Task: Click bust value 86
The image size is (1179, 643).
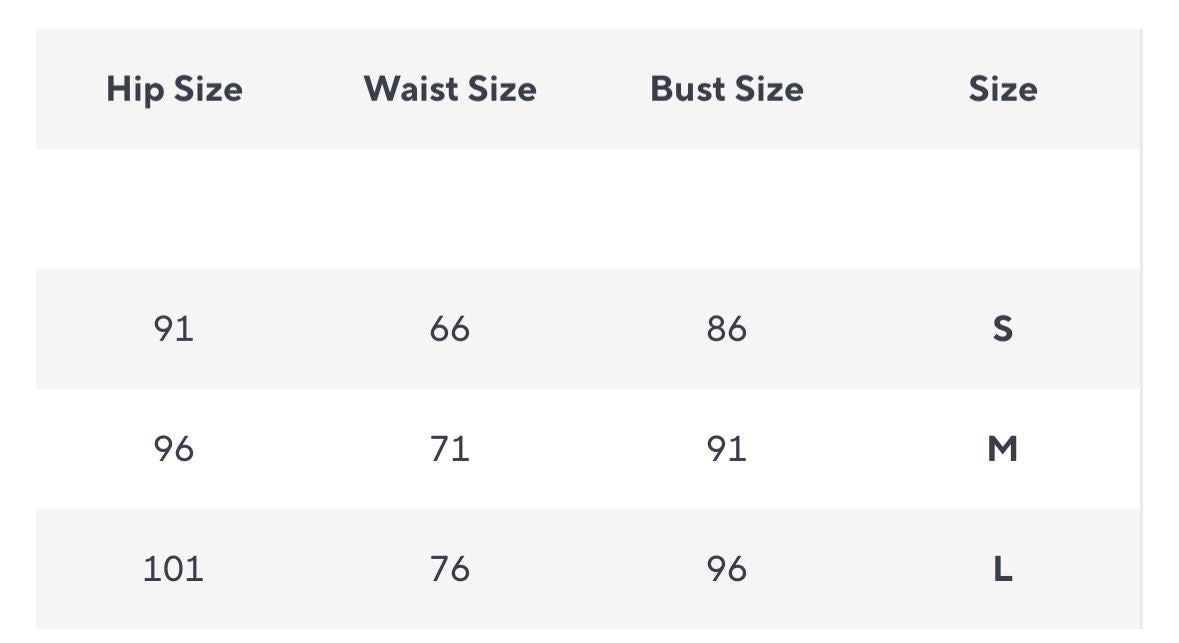Action: (726, 329)
